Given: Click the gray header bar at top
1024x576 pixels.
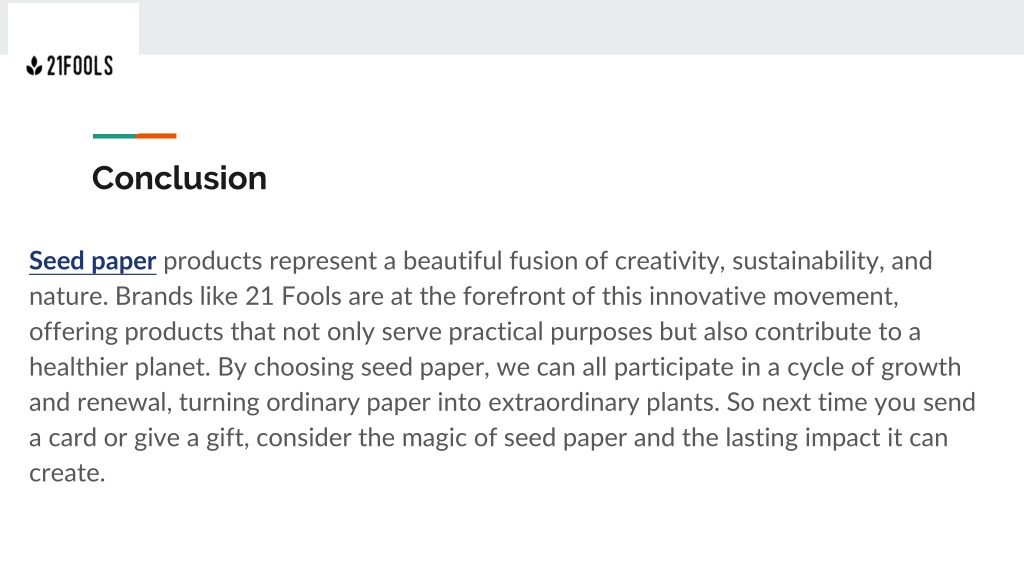Looking at the screenshot, I should tap(581, 27).
